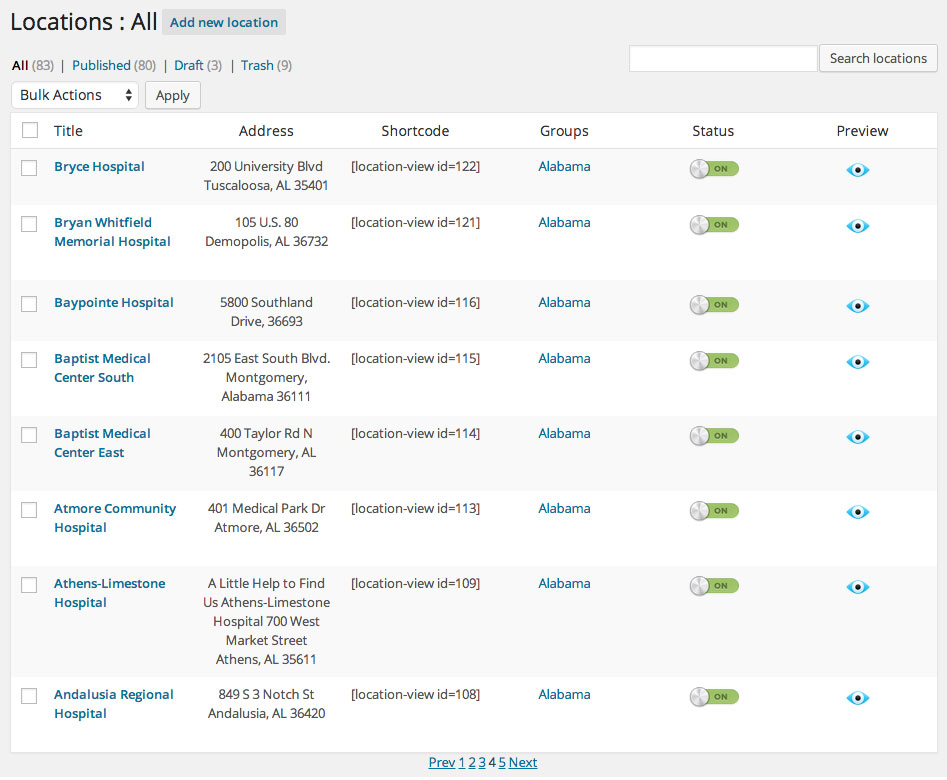The width and height of the screenshot is (947, 780).
Task: Click the Preview column header
Action: [862, 131]
